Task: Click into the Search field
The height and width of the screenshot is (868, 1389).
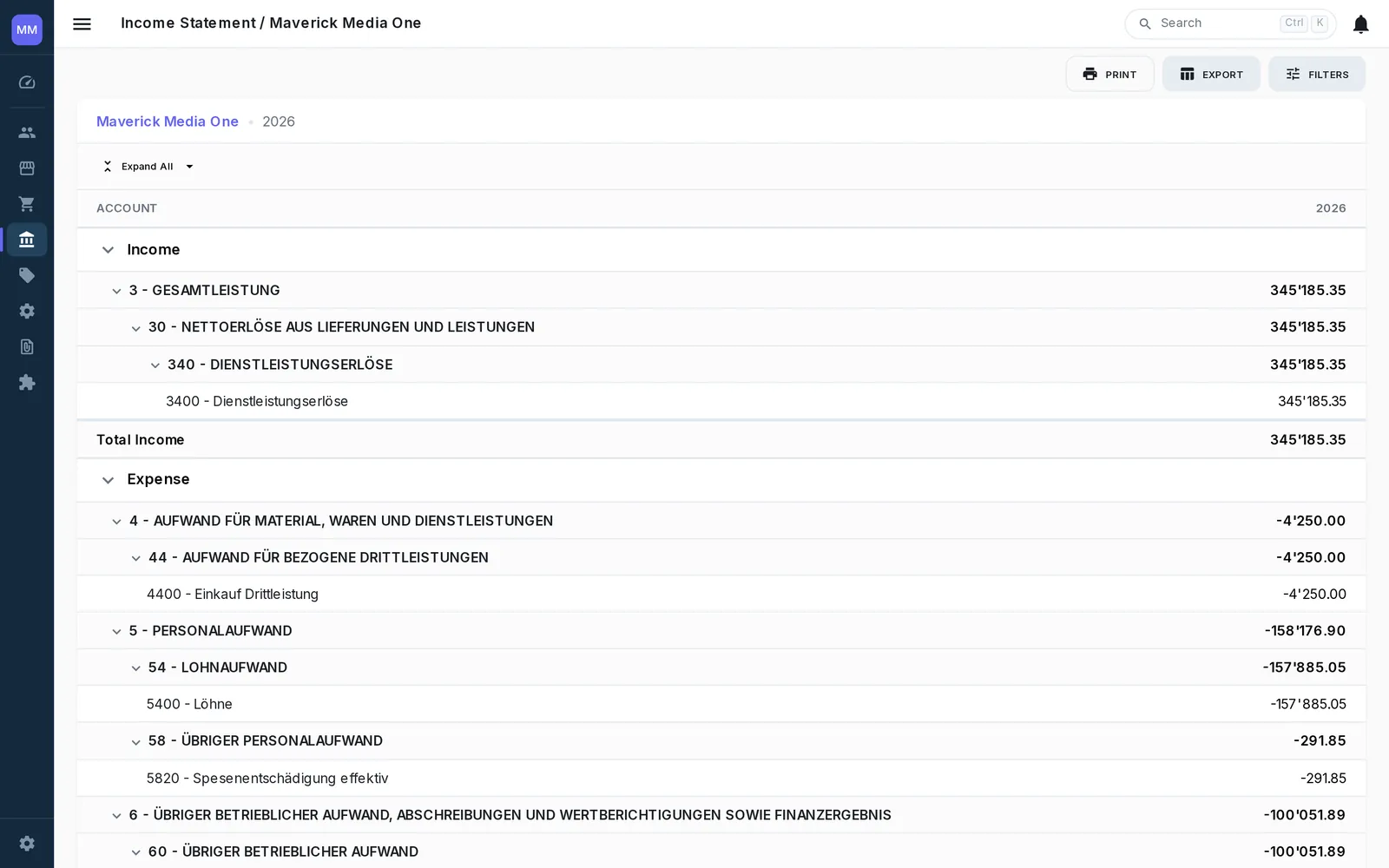Action: [x=1230, y=23]
